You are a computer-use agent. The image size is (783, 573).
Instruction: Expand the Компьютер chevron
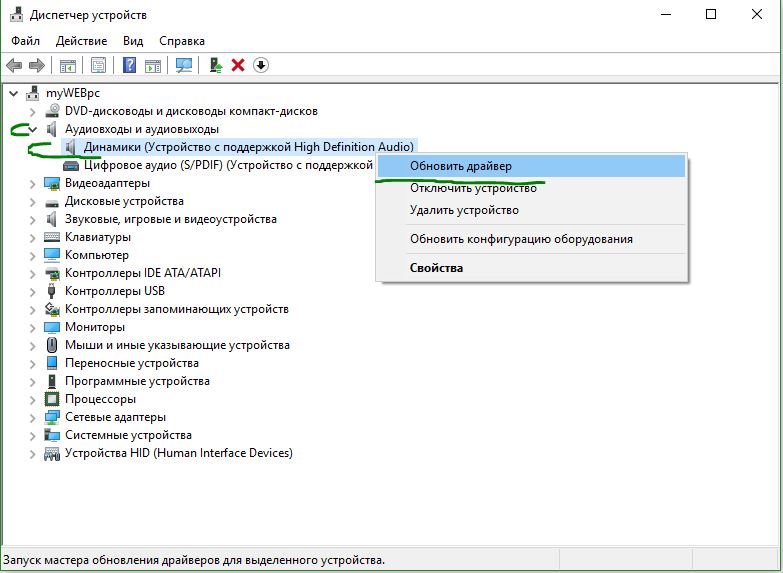click(33, 256)
